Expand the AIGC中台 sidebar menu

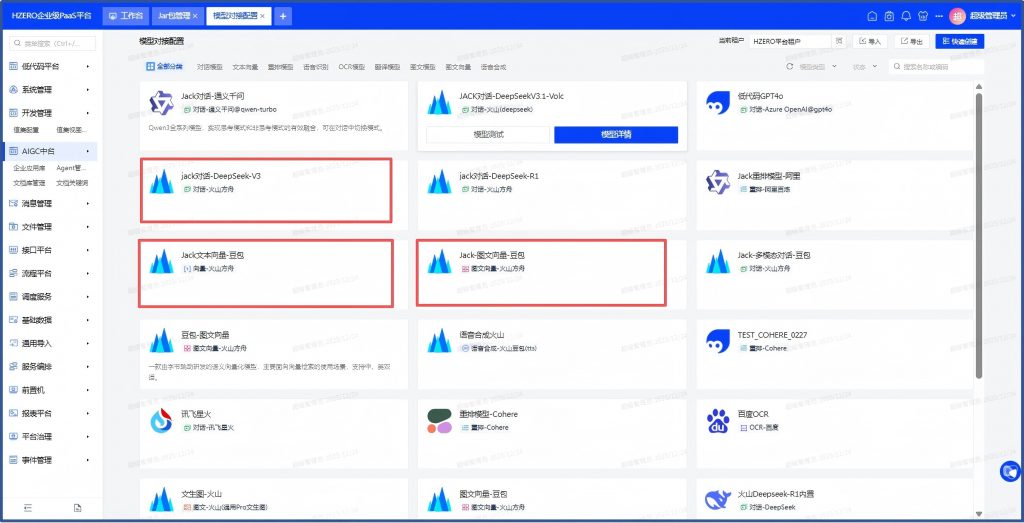50,152
